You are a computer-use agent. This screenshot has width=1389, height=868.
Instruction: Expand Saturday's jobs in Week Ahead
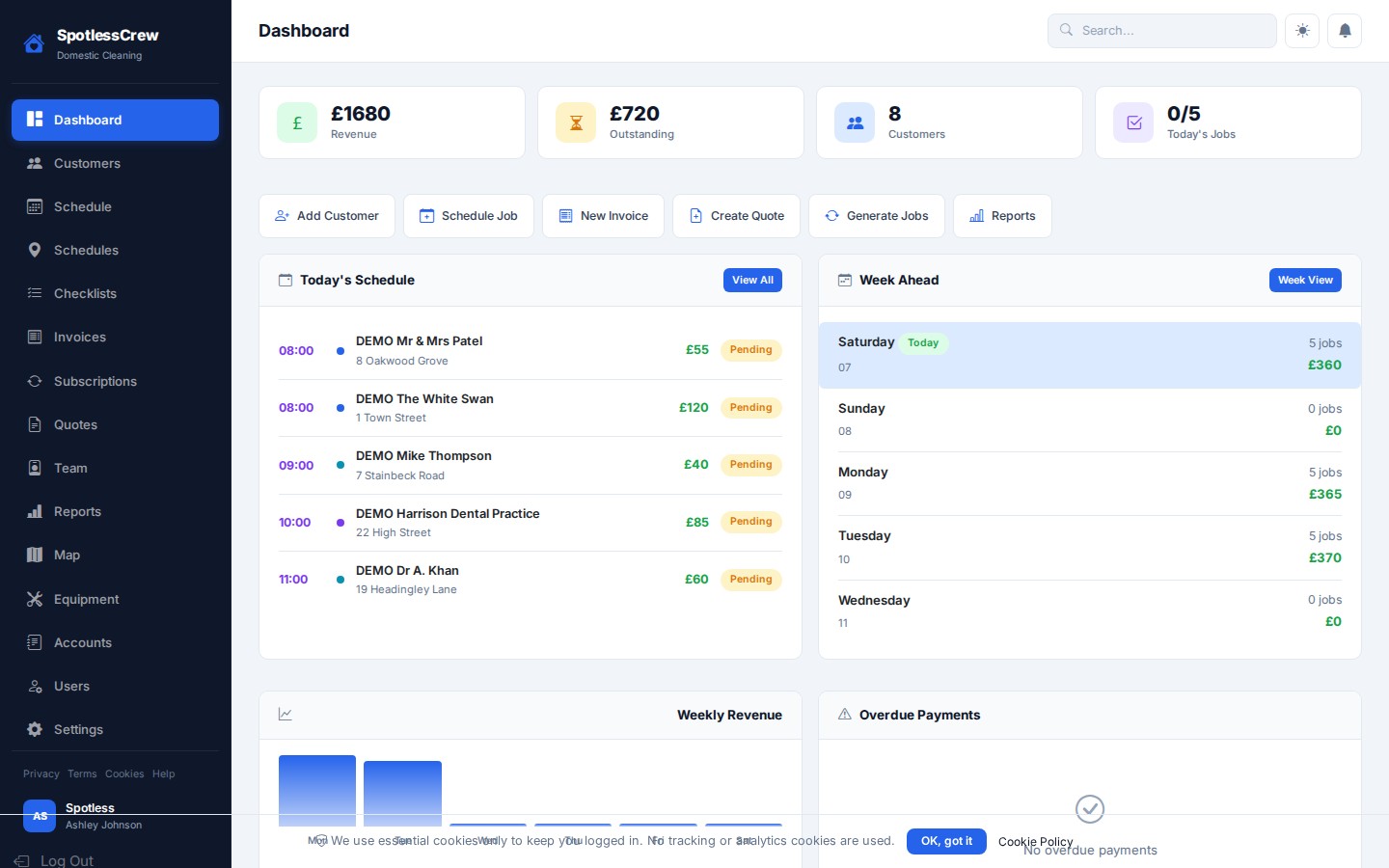(1090, 355)
